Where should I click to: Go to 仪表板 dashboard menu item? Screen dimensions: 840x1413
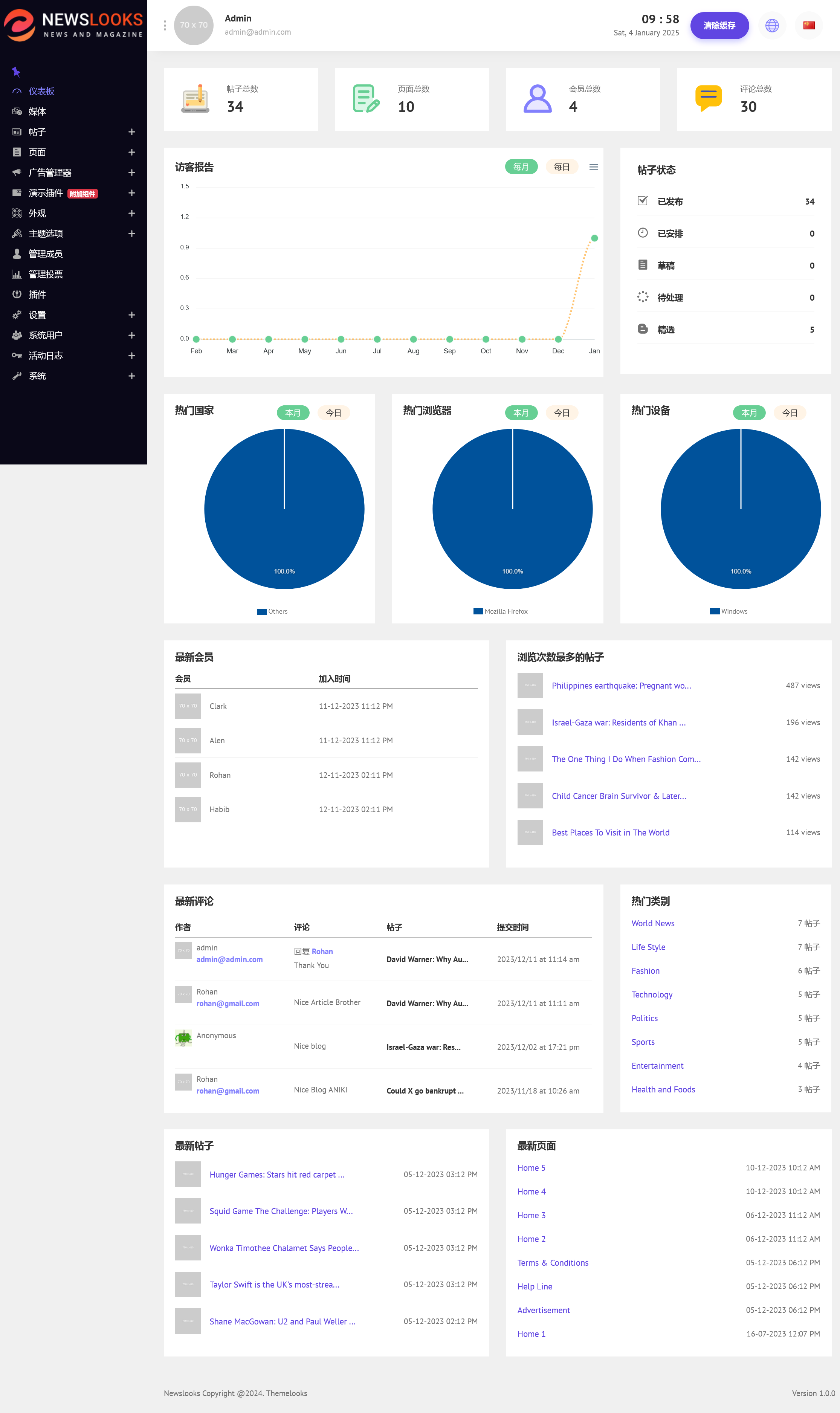[x=41, y=91]
